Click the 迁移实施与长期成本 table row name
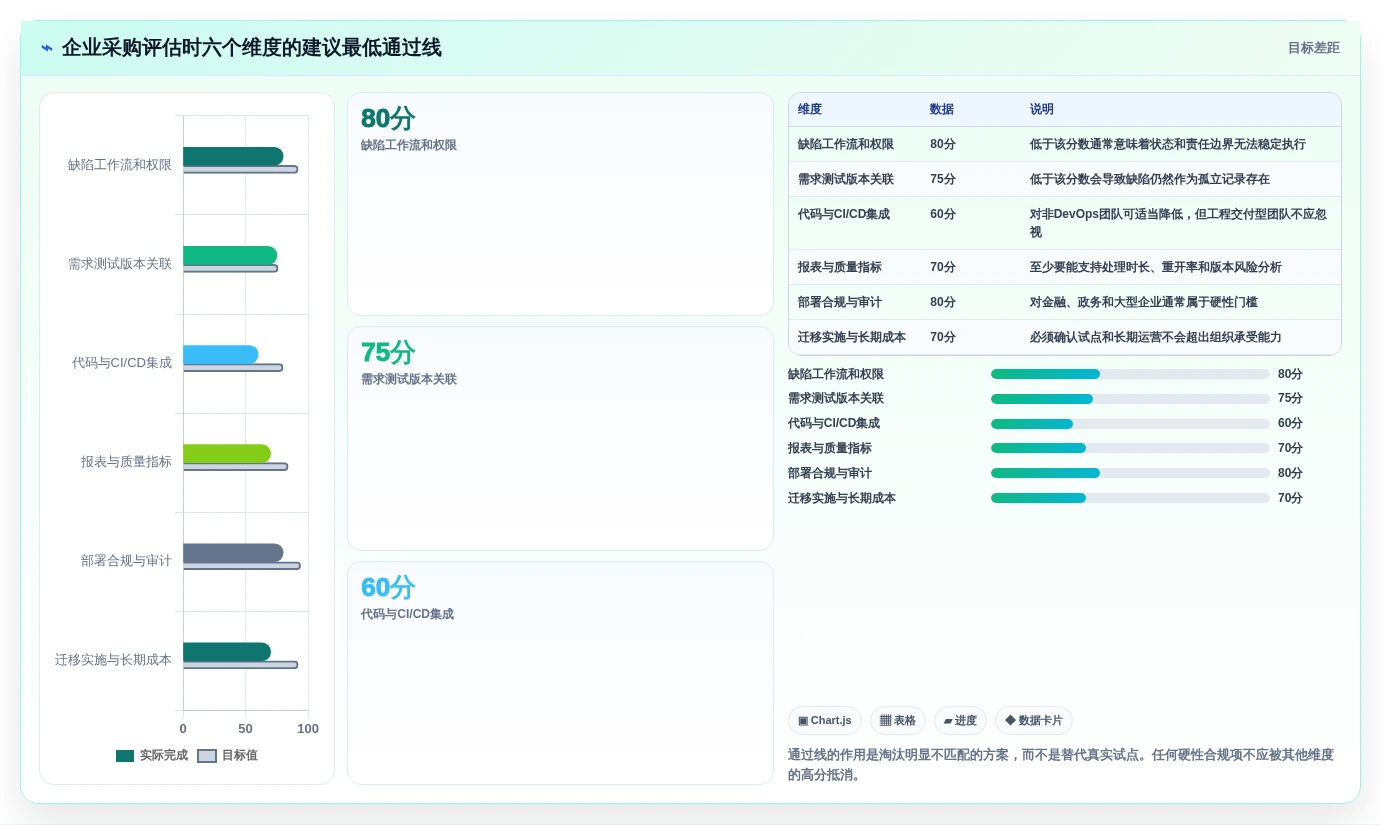The image size is (1381, 825). 852,337
